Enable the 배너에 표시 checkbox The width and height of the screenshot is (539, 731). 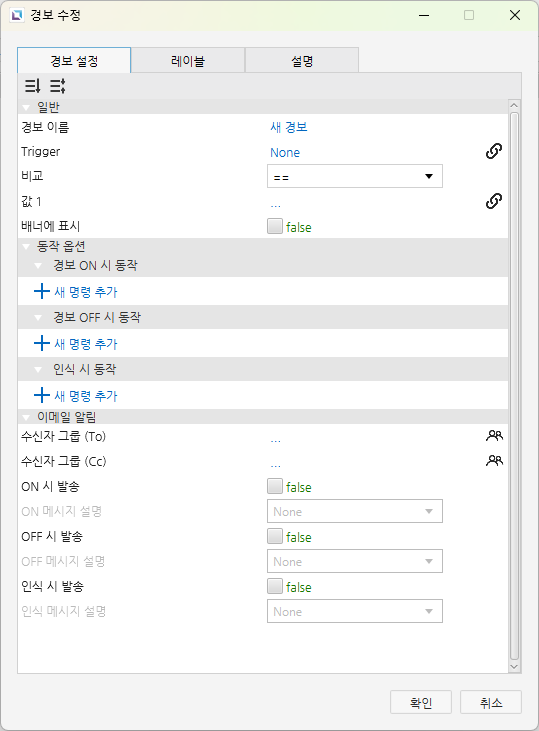[275, 226]
